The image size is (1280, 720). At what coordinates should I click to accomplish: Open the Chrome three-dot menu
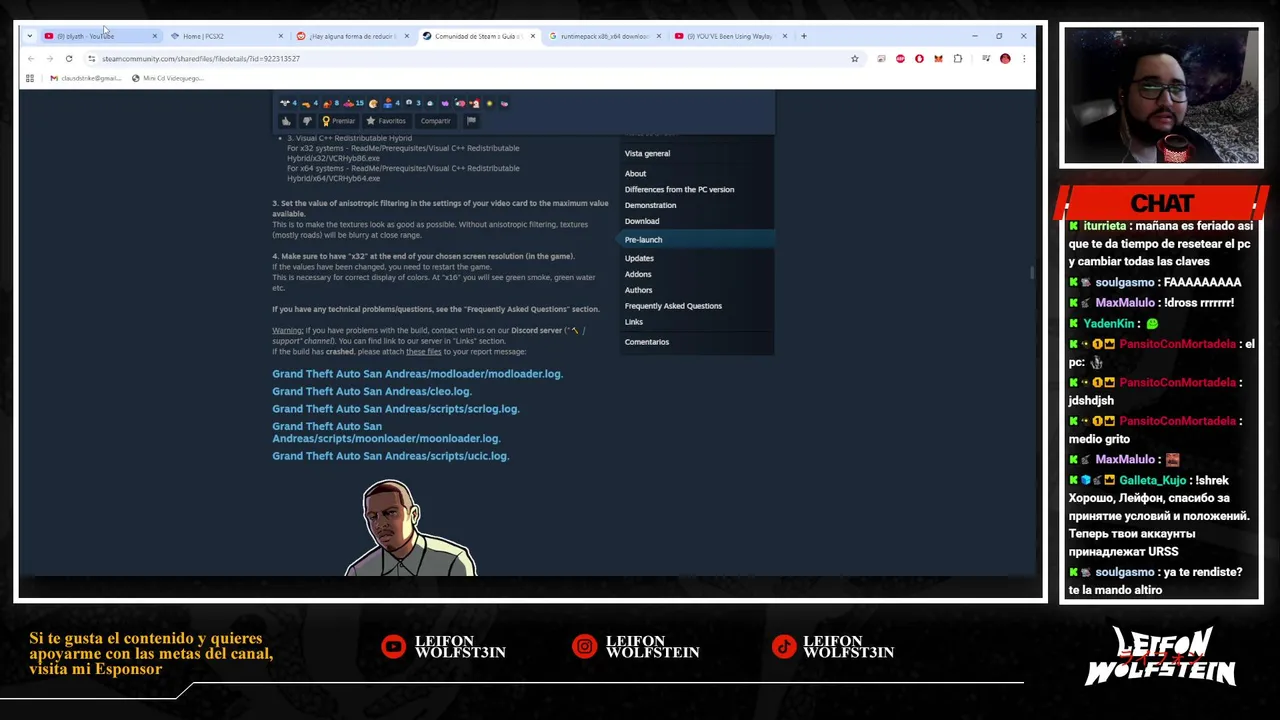pyautogui.click(x=1023, y=59)
